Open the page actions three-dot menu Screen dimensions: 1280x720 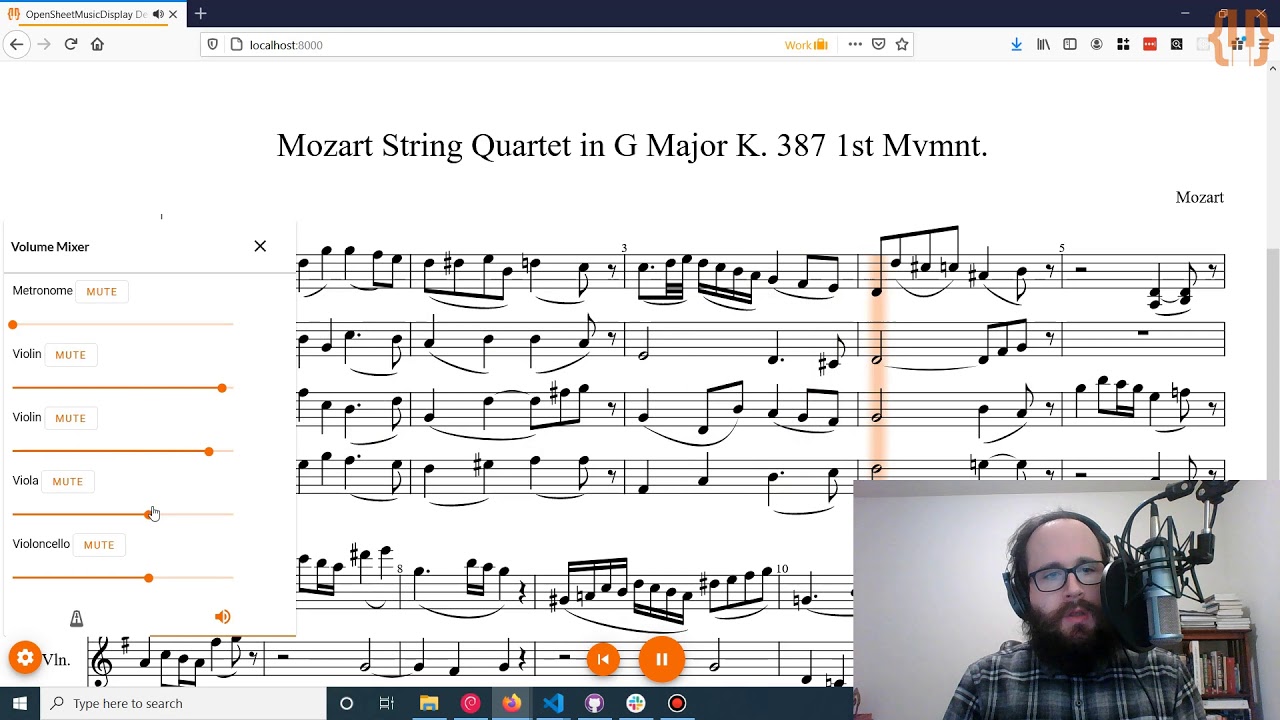click(x=855, y=44)
